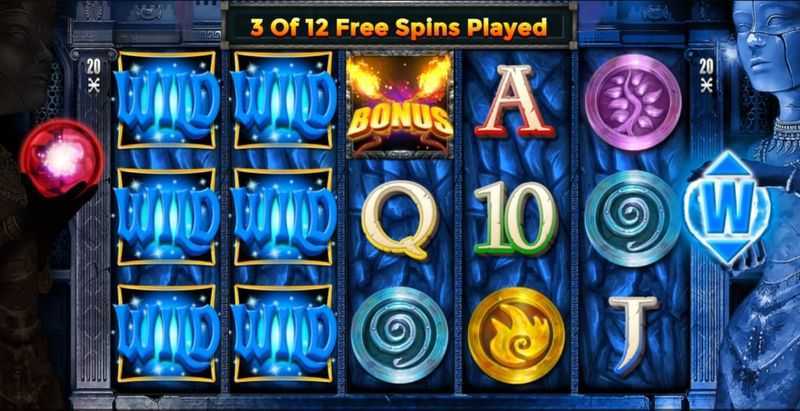This screenshot has width=800, height=411.
Task: Select the golden flame medallion symbol
Action: click(516, 335)
